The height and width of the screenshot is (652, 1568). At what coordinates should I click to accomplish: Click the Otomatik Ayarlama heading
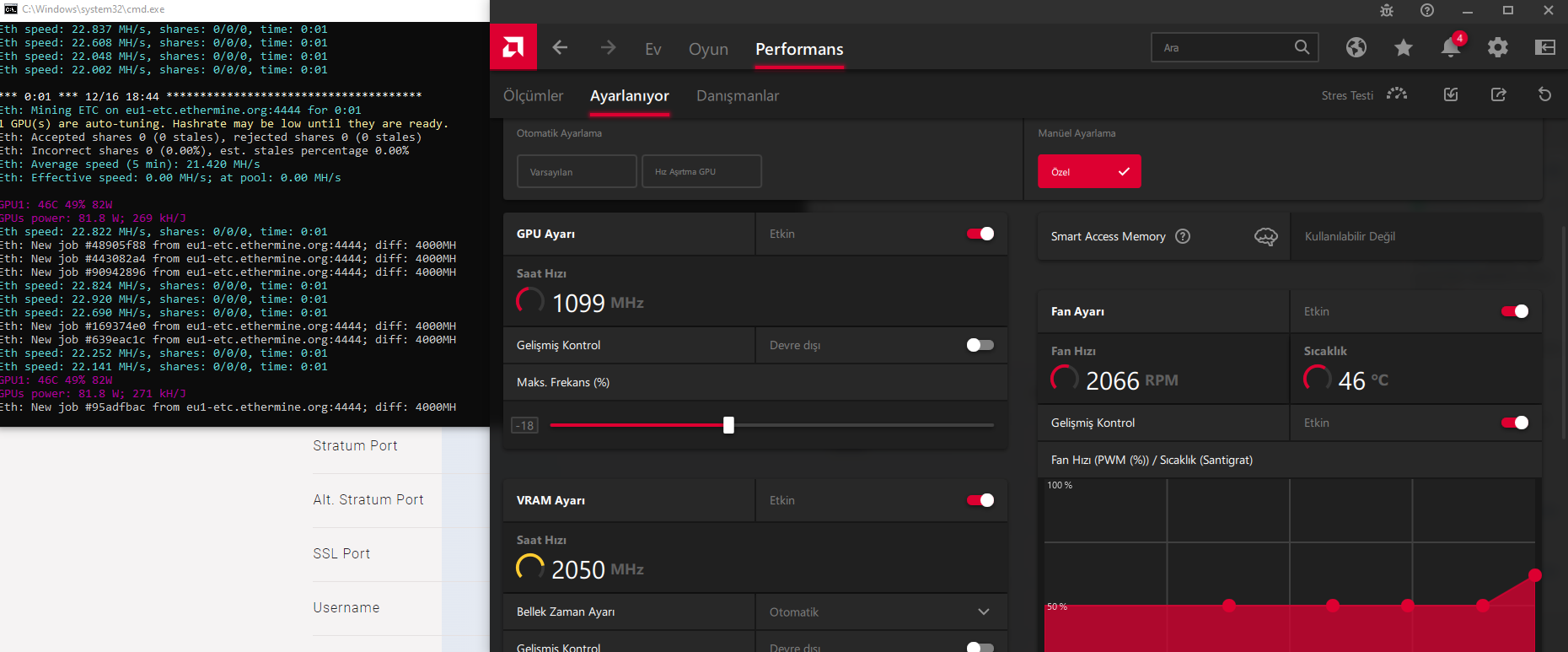click(x=559, y=133)
